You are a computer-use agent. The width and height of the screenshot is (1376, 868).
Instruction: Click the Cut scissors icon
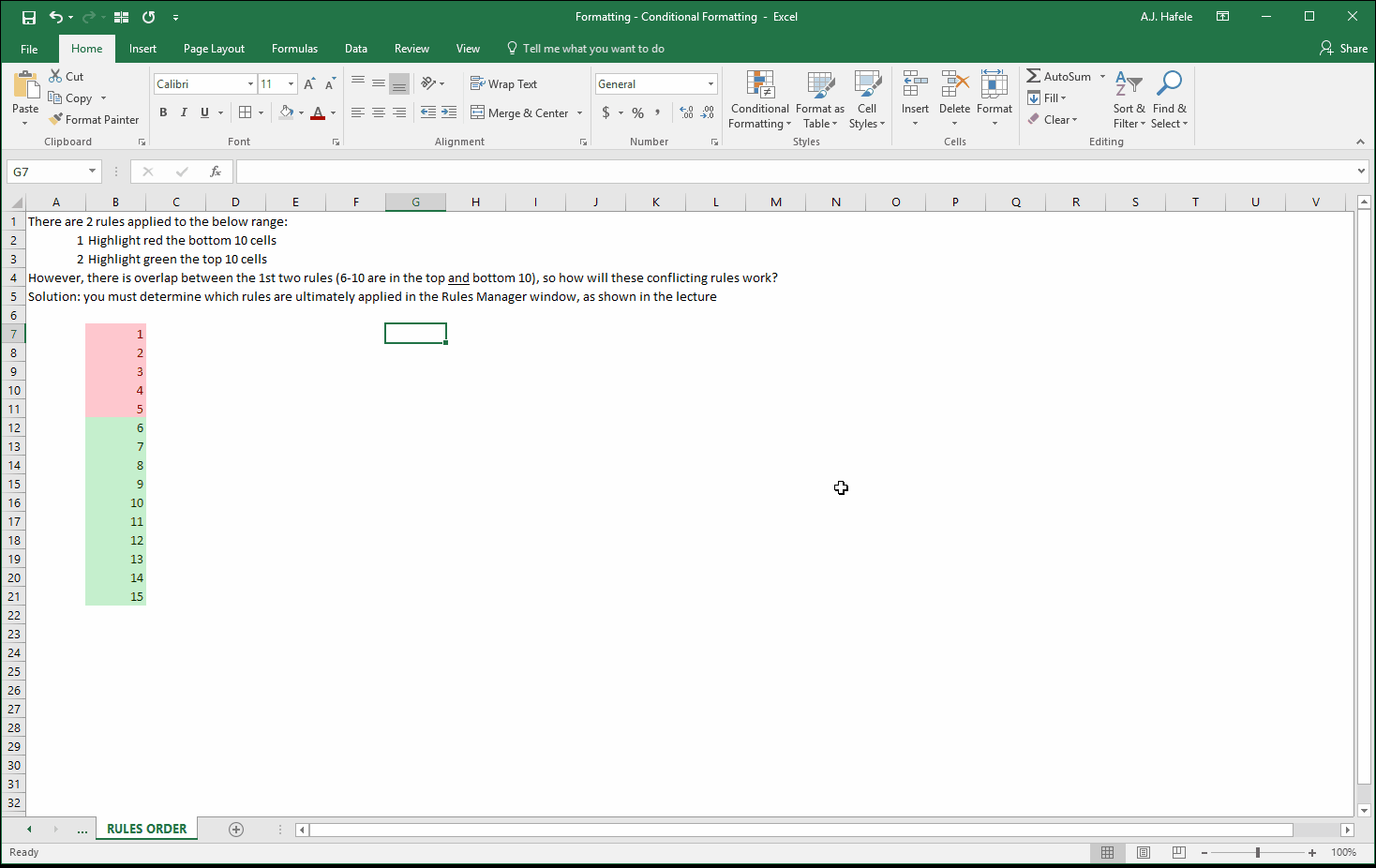[55, 76]
